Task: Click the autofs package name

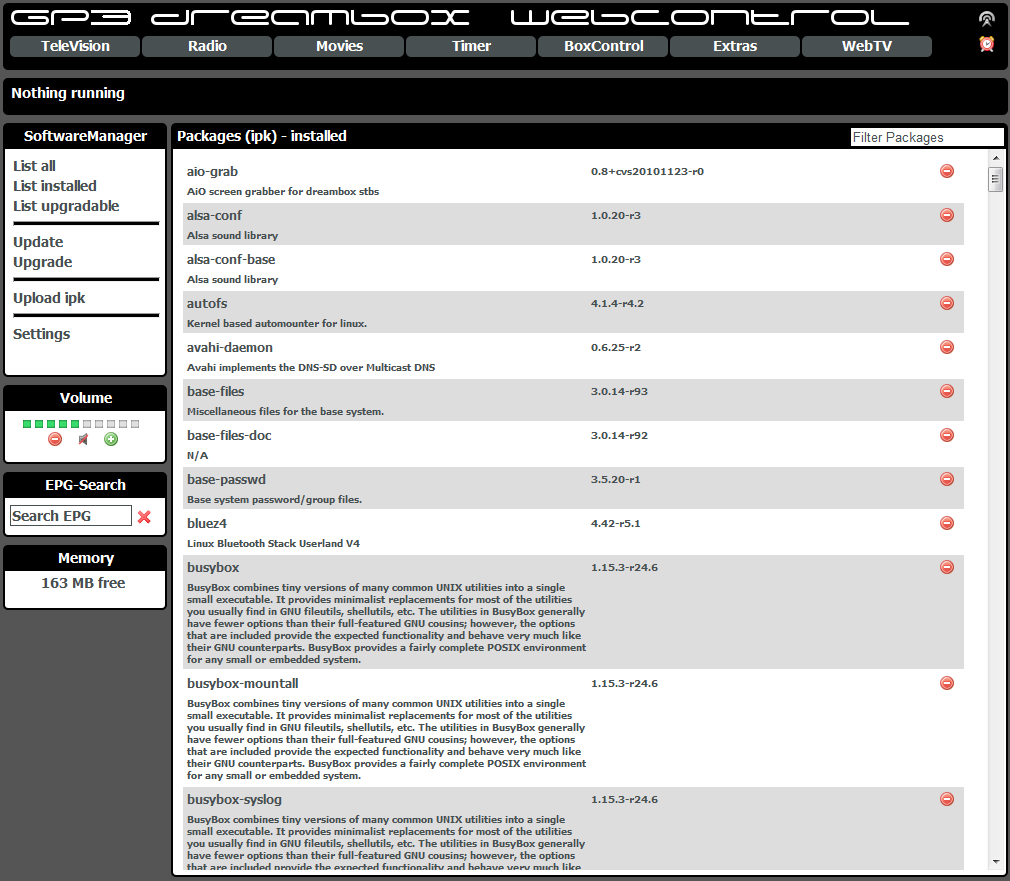Action: click(x=207, y=303)
